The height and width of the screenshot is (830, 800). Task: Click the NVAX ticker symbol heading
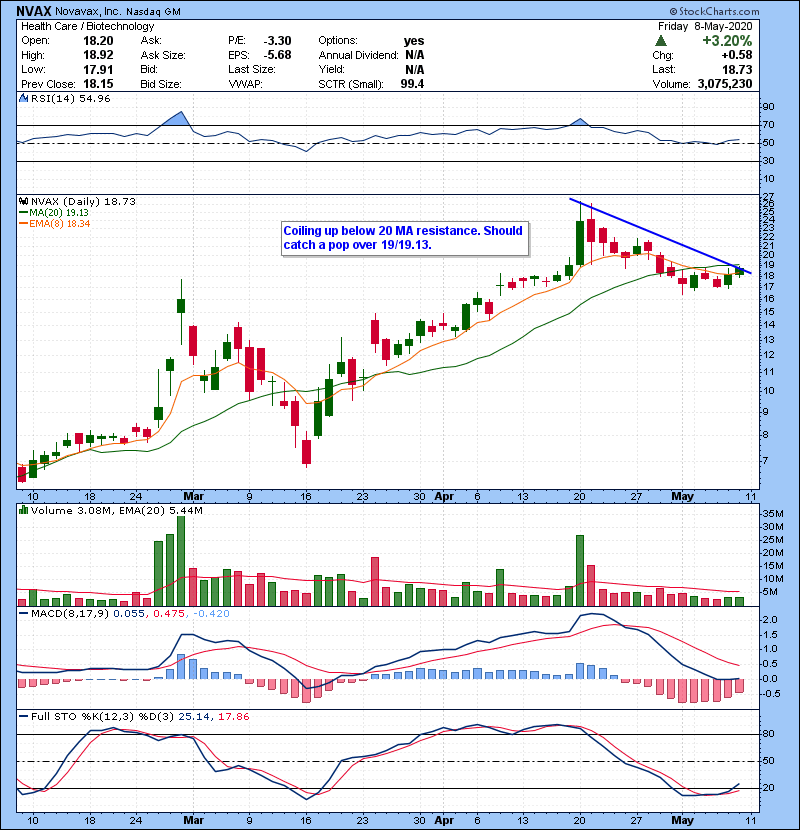tap(33, 11)
